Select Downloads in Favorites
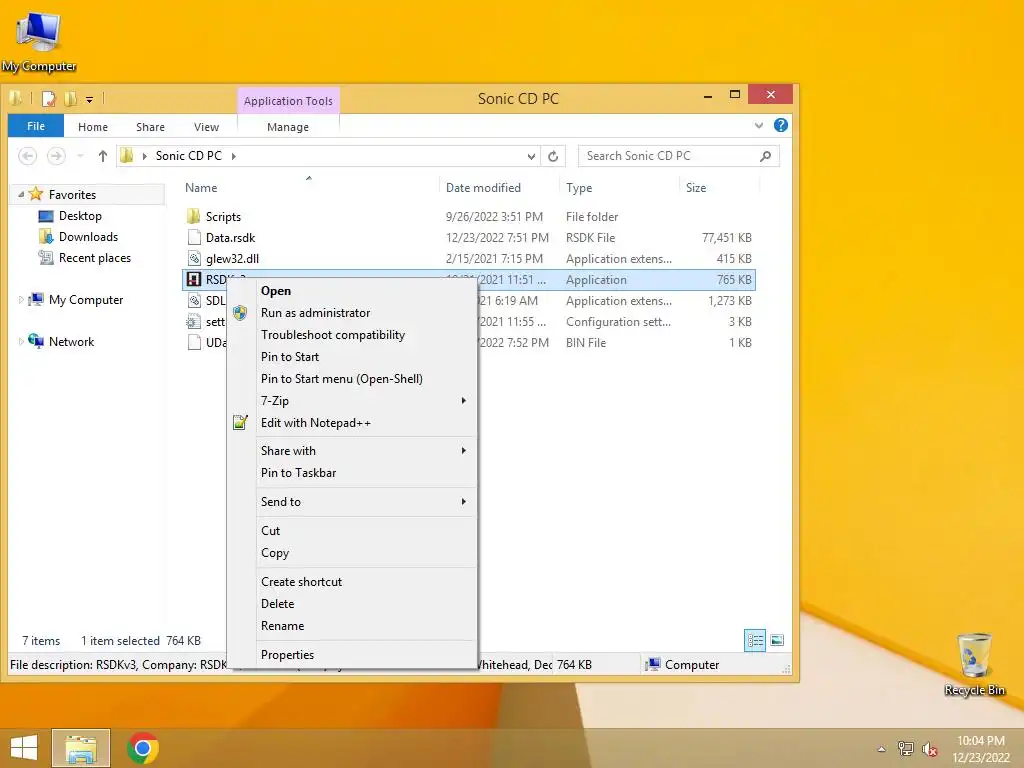This screenshot has width=1024, height=768. [x=88, y=236]
